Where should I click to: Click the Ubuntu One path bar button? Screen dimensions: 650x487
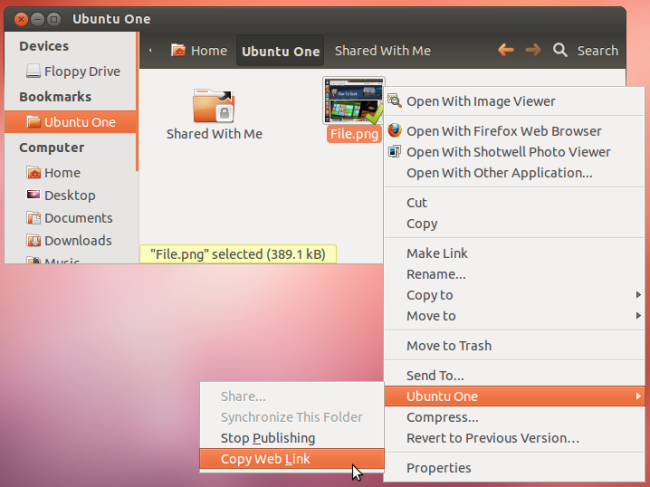(x=280, y=51)
